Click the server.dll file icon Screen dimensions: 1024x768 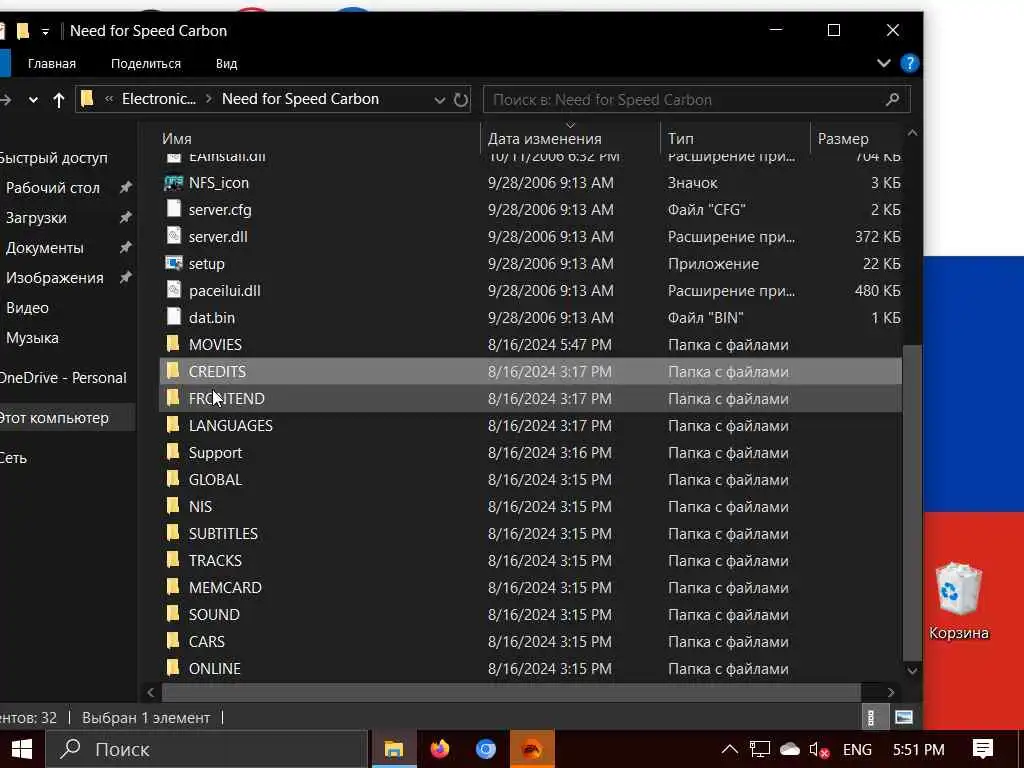coord(173,236)
